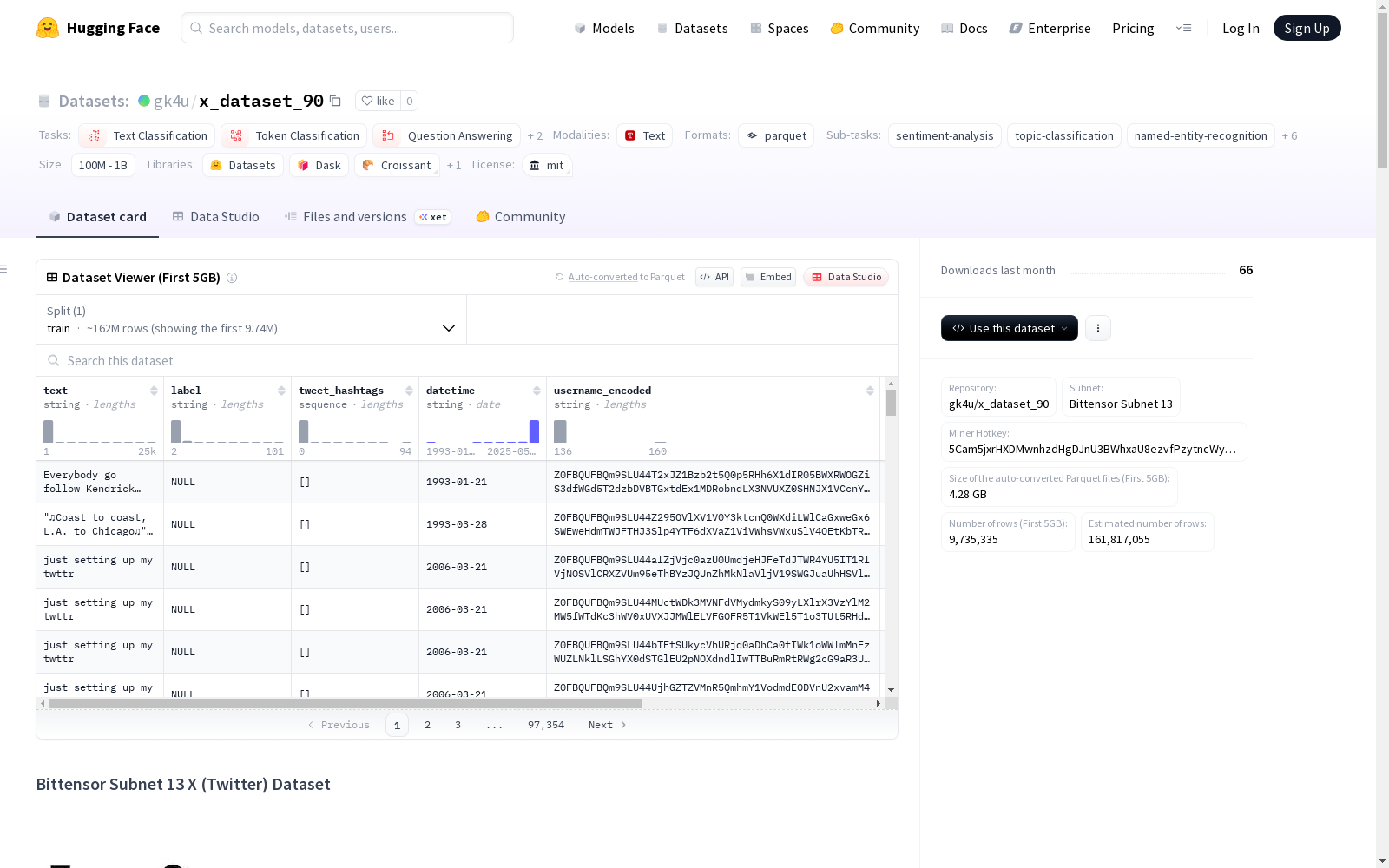Click the Sign Up button
The image size is (1389, 868).
click(1307, 28)
